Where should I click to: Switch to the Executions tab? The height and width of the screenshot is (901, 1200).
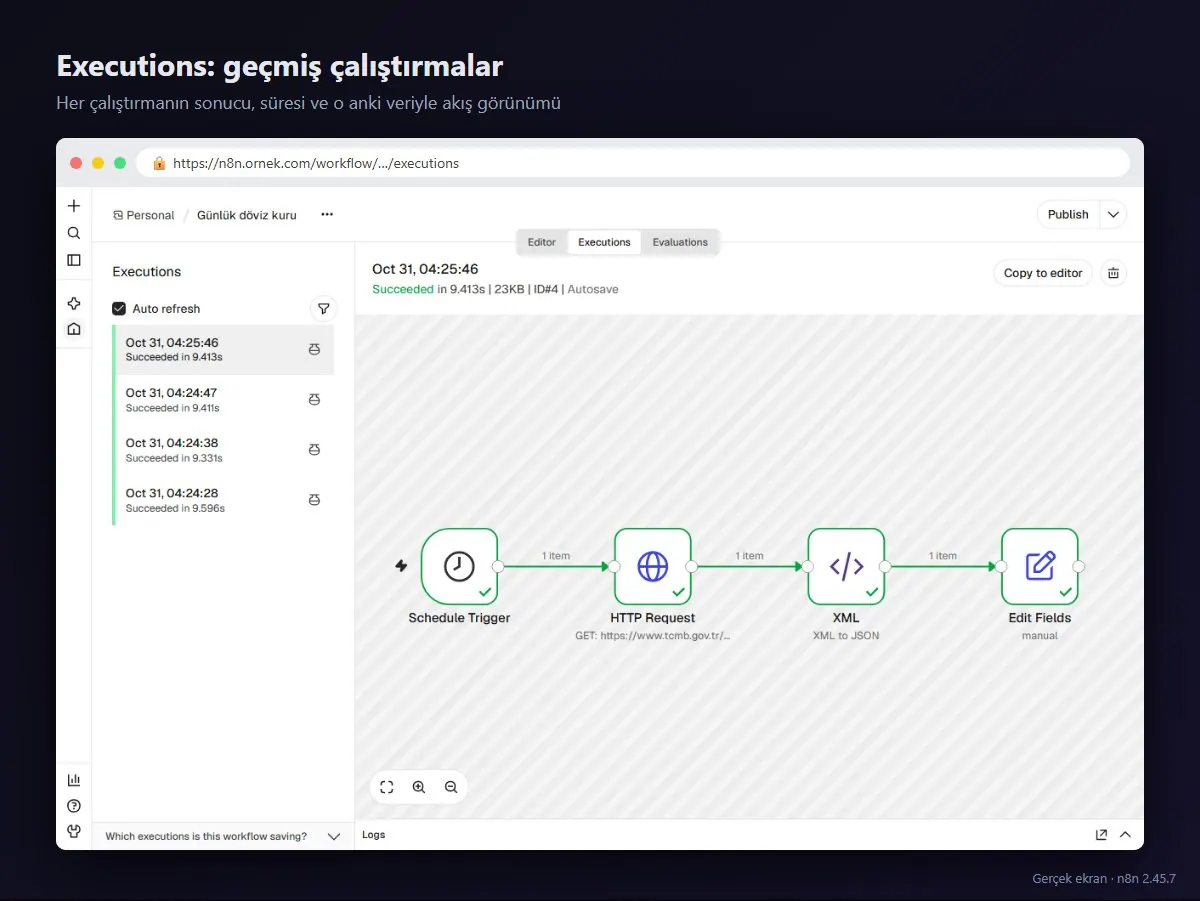click(x=604, y=242)
